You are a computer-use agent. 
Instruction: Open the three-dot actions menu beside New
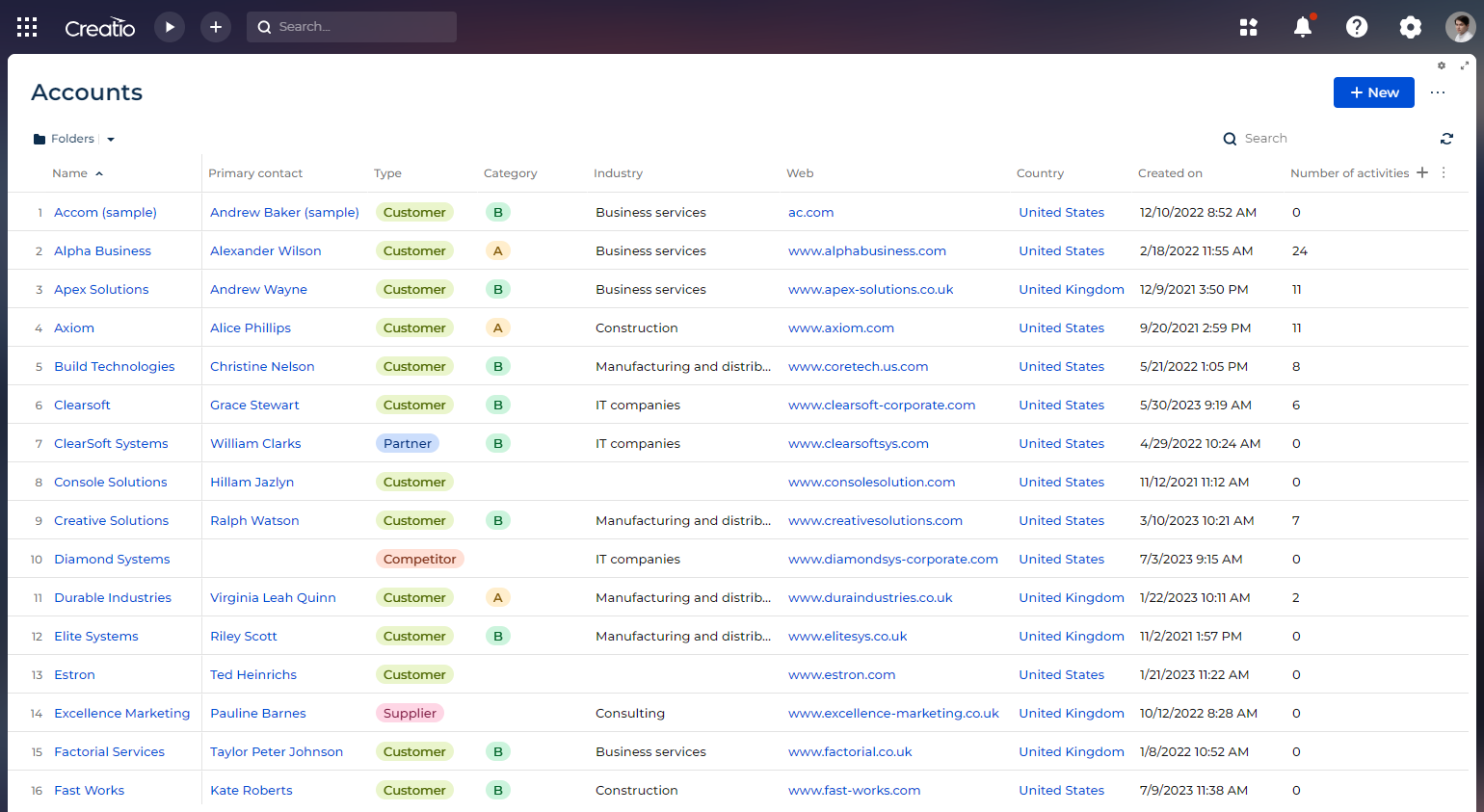1438,92
